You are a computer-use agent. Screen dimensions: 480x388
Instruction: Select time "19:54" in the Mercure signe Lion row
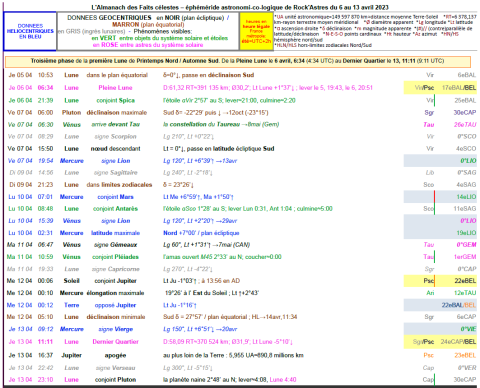[45, 161]
